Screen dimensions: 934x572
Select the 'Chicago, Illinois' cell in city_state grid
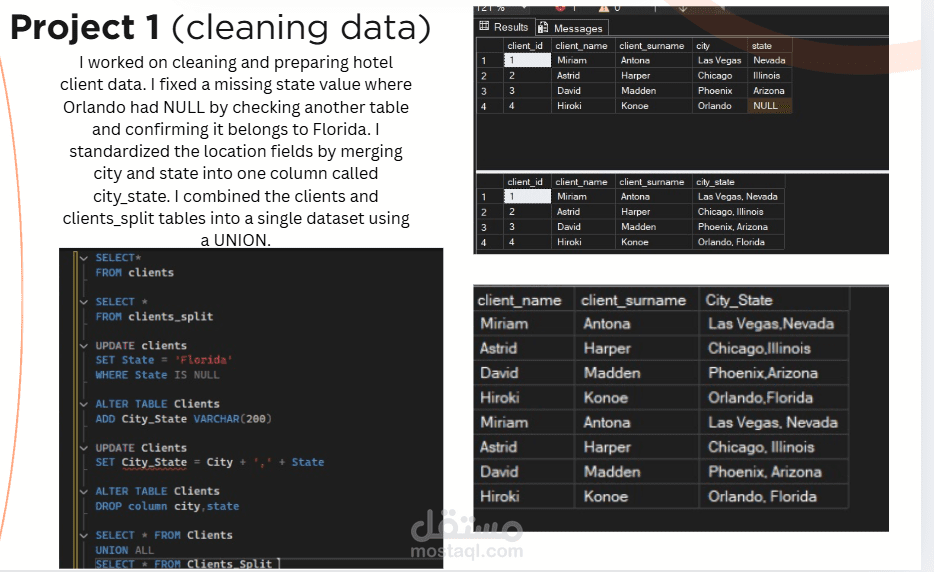coord(738,212)
